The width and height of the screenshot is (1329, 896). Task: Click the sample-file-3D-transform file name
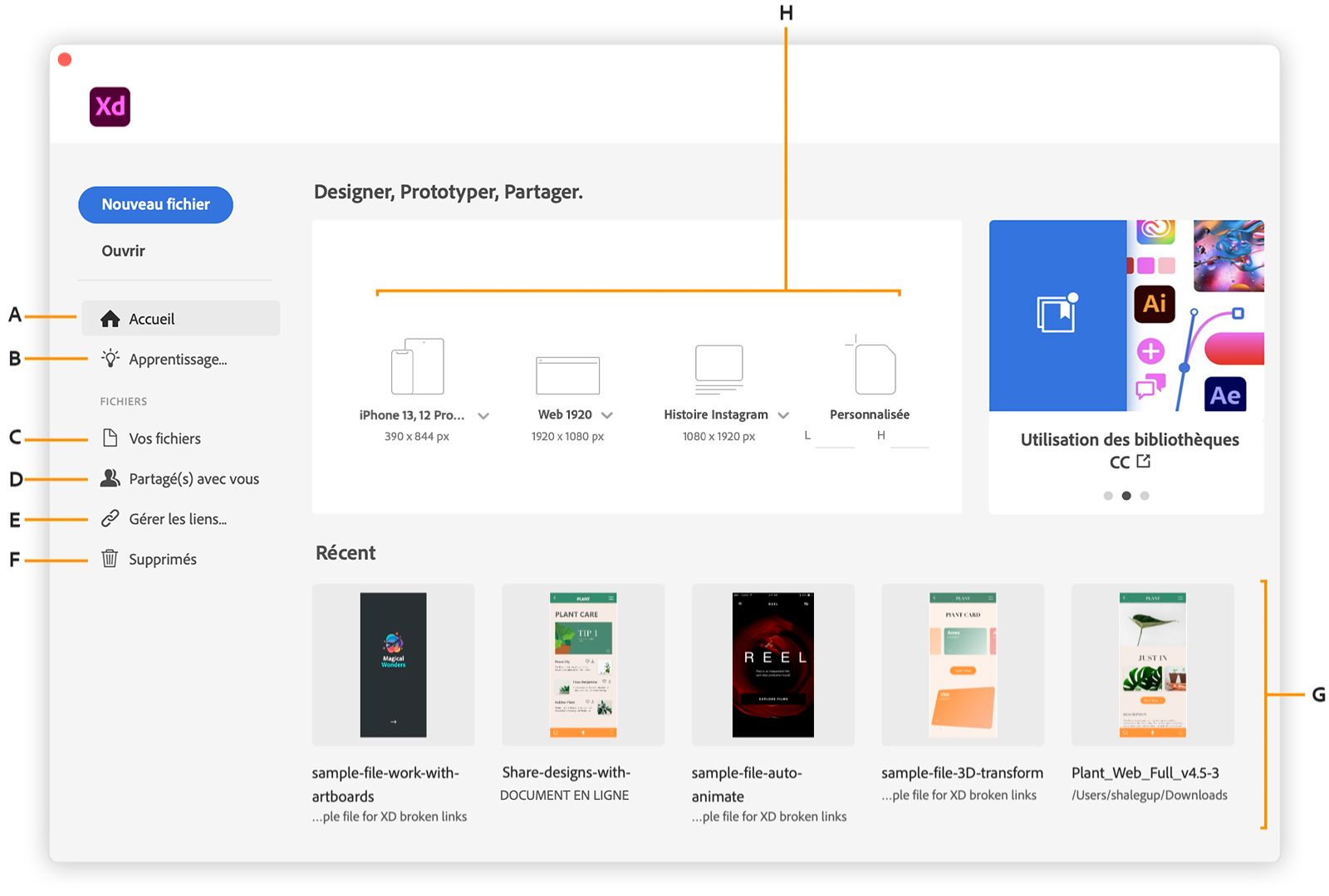962,772
